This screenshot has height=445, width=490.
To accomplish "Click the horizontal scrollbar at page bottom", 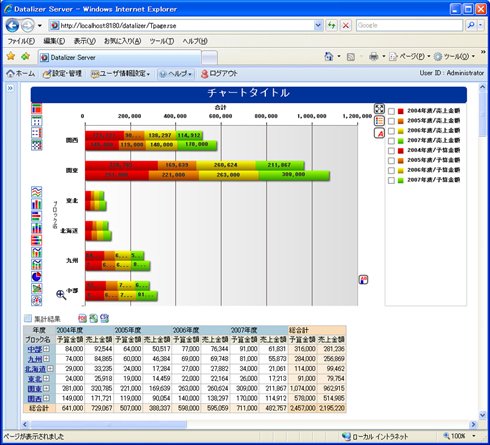I will point(249,424).
